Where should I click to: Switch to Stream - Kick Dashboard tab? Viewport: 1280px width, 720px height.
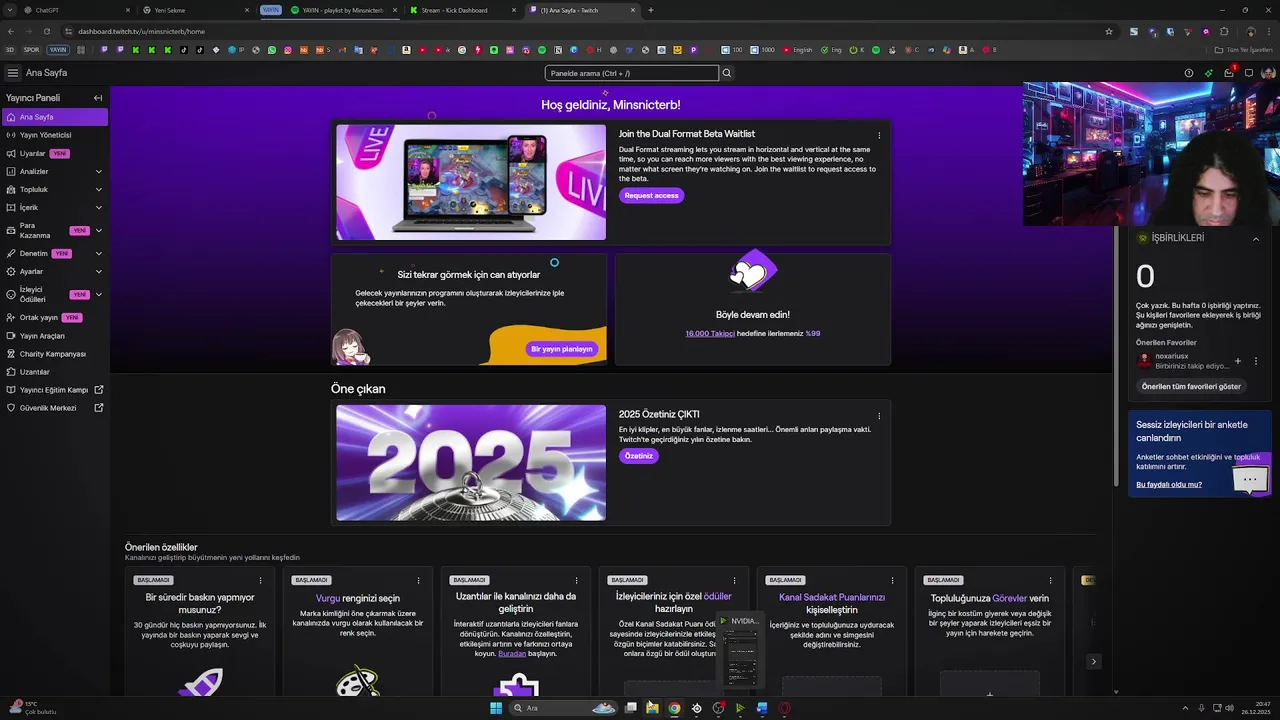[x=461, y=10]
